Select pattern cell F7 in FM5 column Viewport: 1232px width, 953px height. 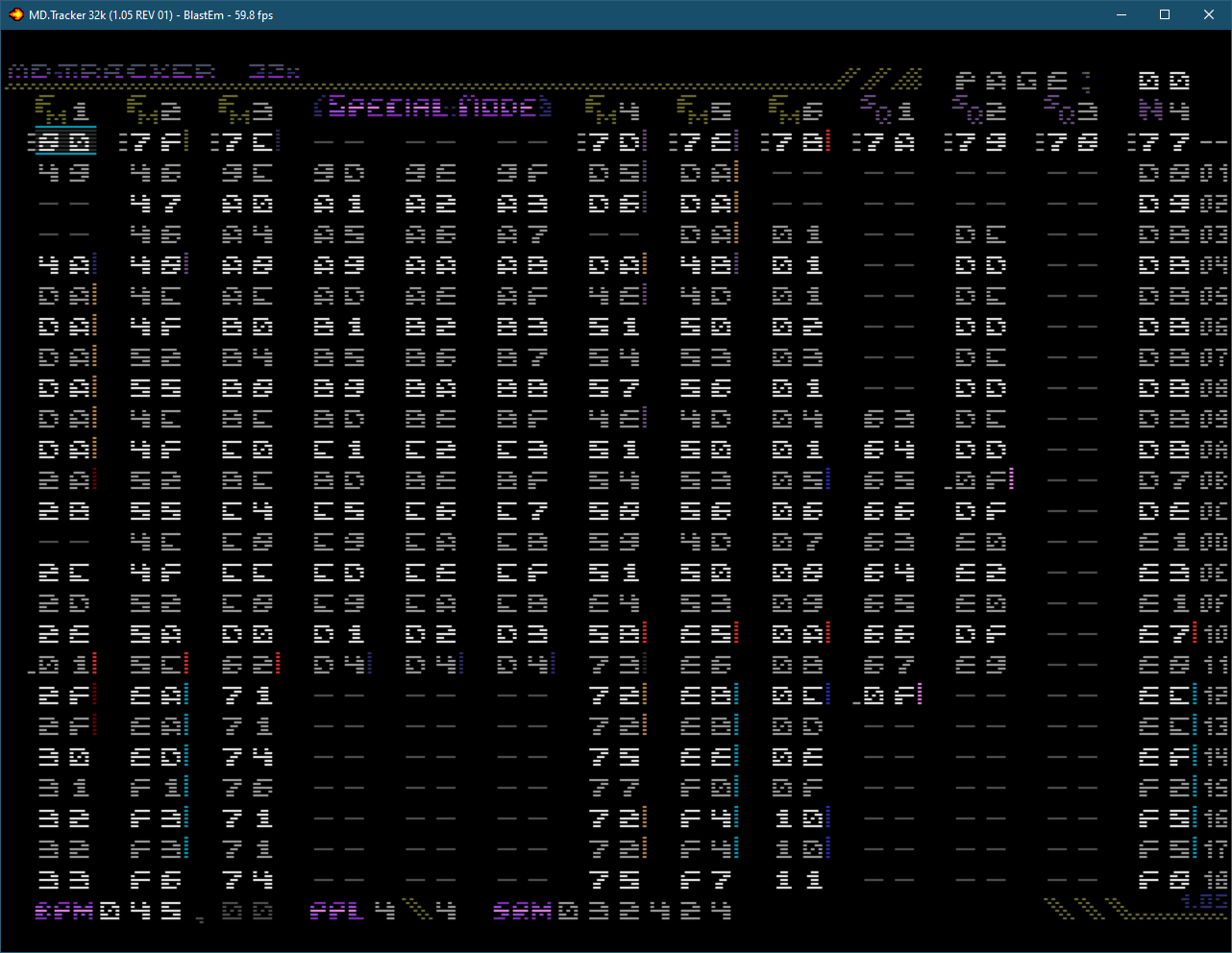click(706, 880)
